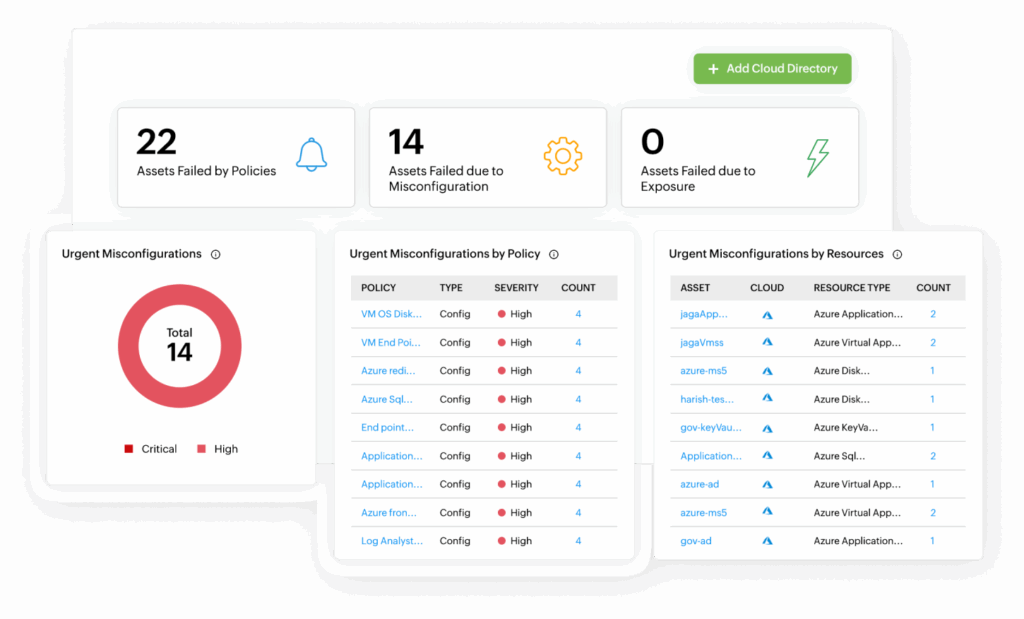Open the harish-tes... asset link
The width and height of the screenshot is (1024, 619).
tap(707, 399)
